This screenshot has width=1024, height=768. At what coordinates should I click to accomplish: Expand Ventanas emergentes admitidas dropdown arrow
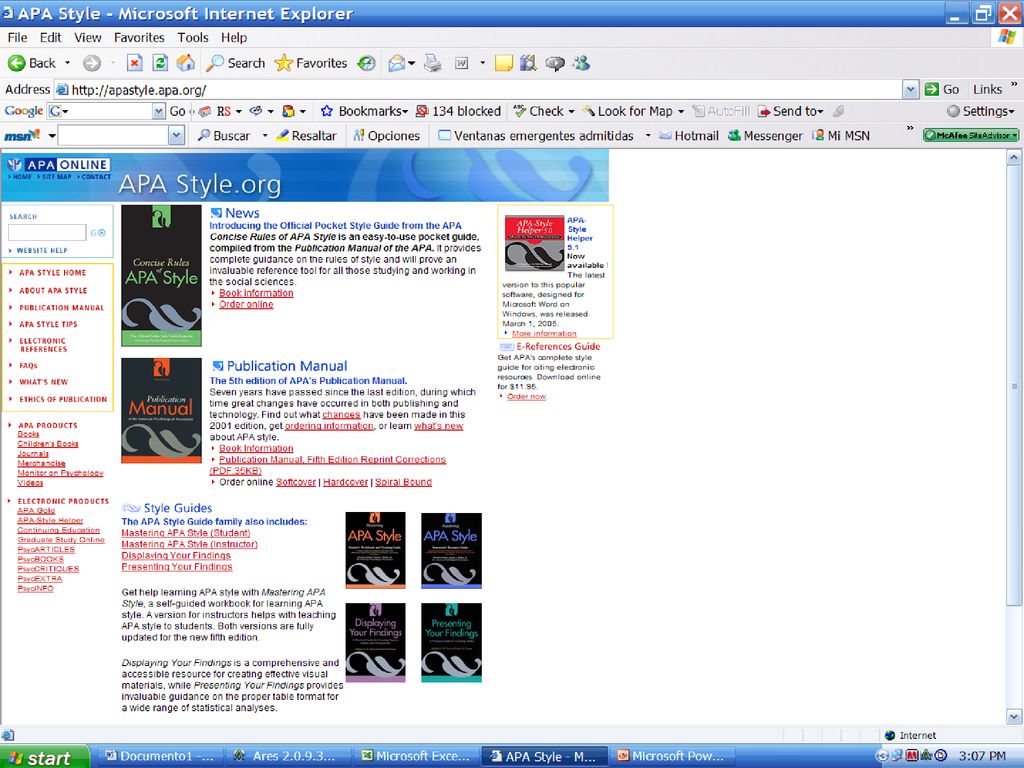pyautogui.click(x=648, y=135)
